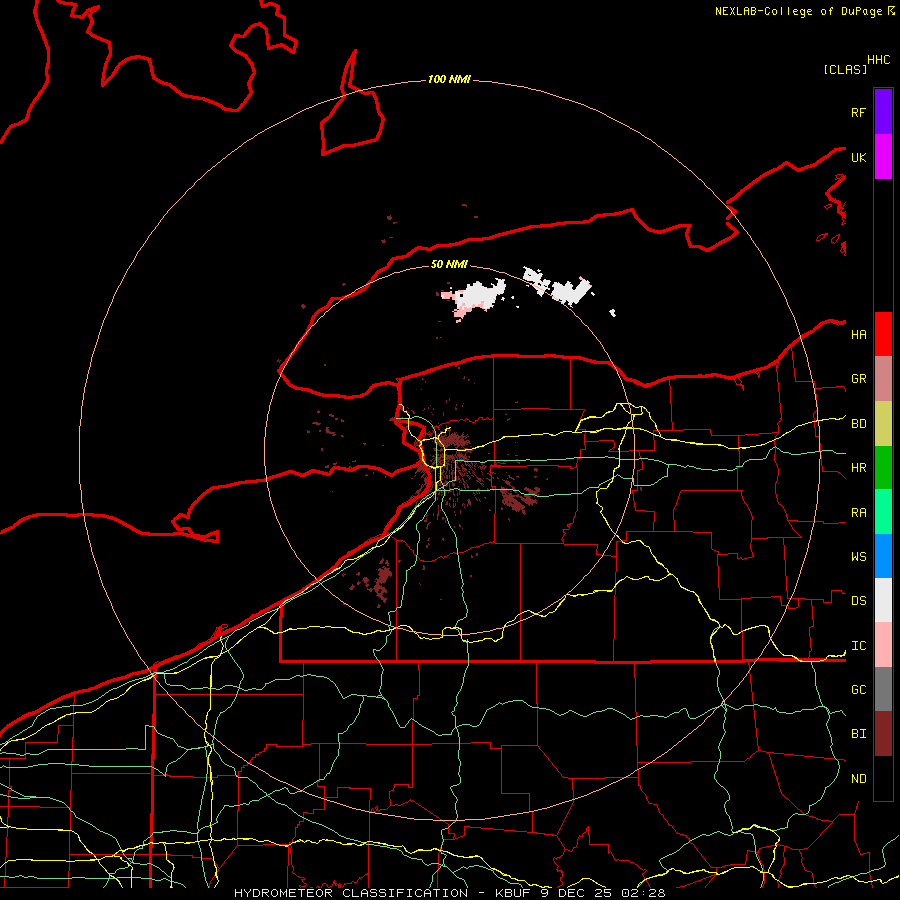The width and height of the screenshot is (900, 900).
Task: Pick the HR green legend swatch
Action: click(883, 468)
